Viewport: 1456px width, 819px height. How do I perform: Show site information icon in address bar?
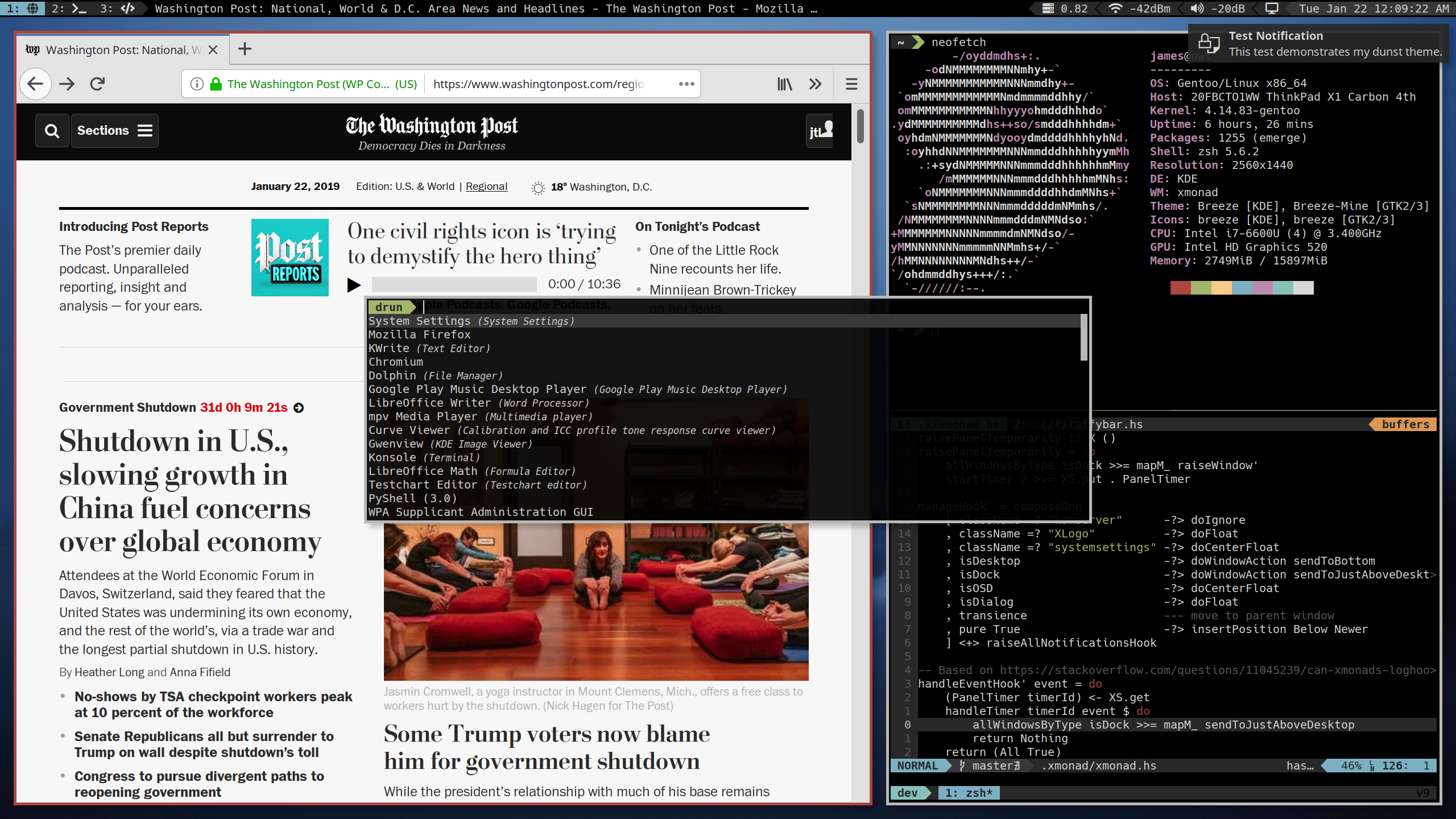[x=197, y=84]
